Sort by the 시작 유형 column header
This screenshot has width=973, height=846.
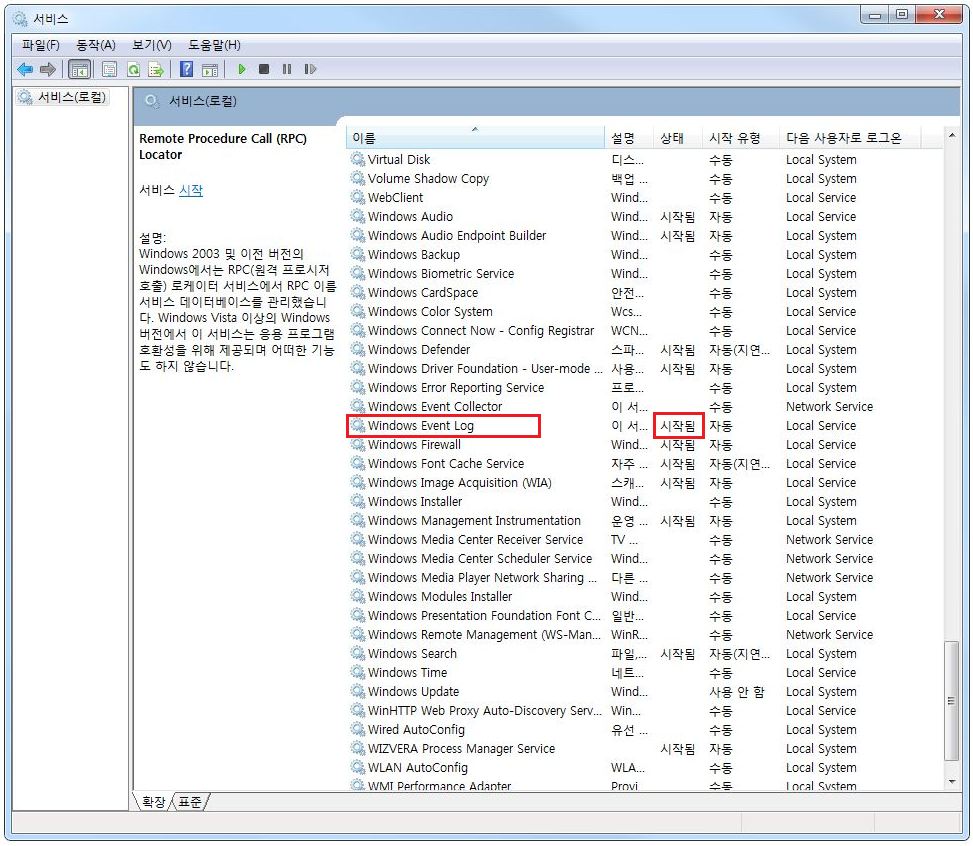pos(741,138)
